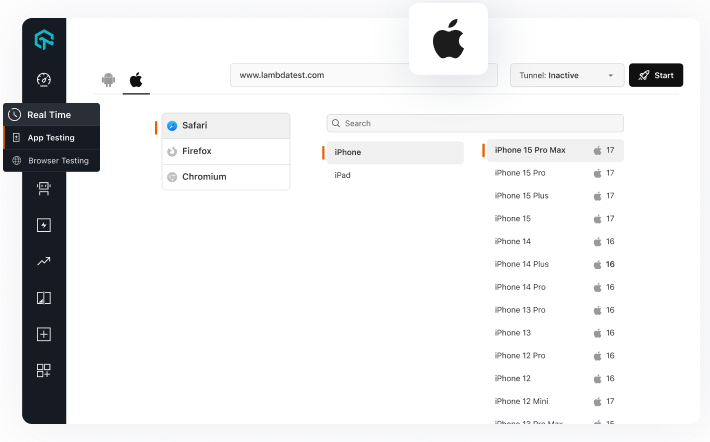Image resolution: width=710 pixels, height=442 pixels.
Task: Open the Real Time menu item
Action: point(52,115)
